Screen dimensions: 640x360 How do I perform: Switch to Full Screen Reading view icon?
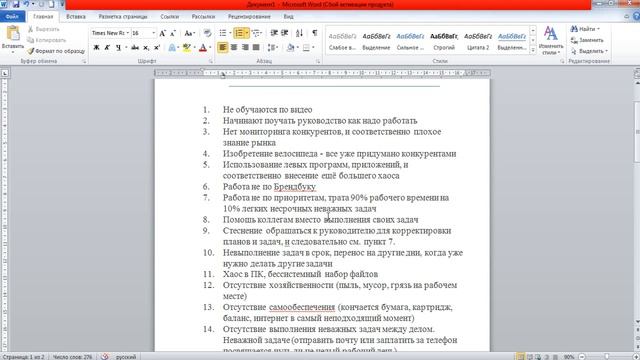(x=530, y=357)
